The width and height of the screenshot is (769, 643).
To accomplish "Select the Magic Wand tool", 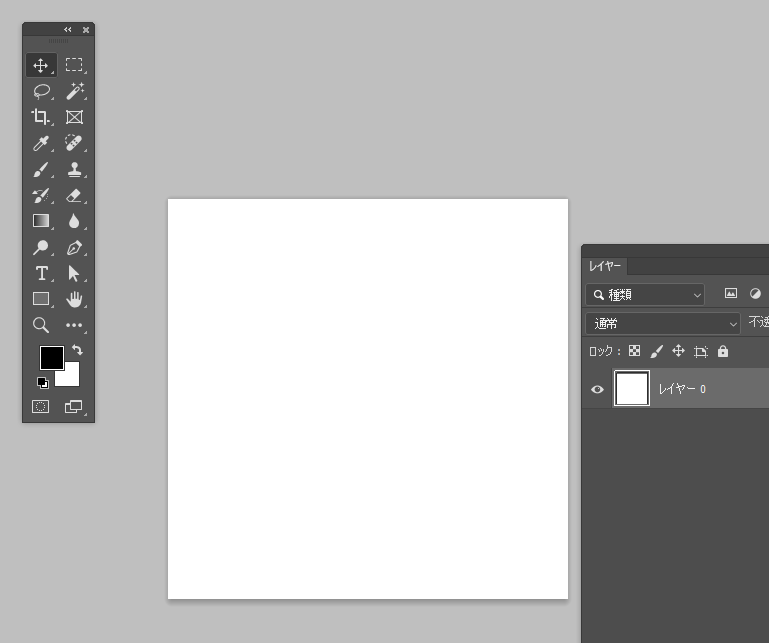I will tap(74, 91).
